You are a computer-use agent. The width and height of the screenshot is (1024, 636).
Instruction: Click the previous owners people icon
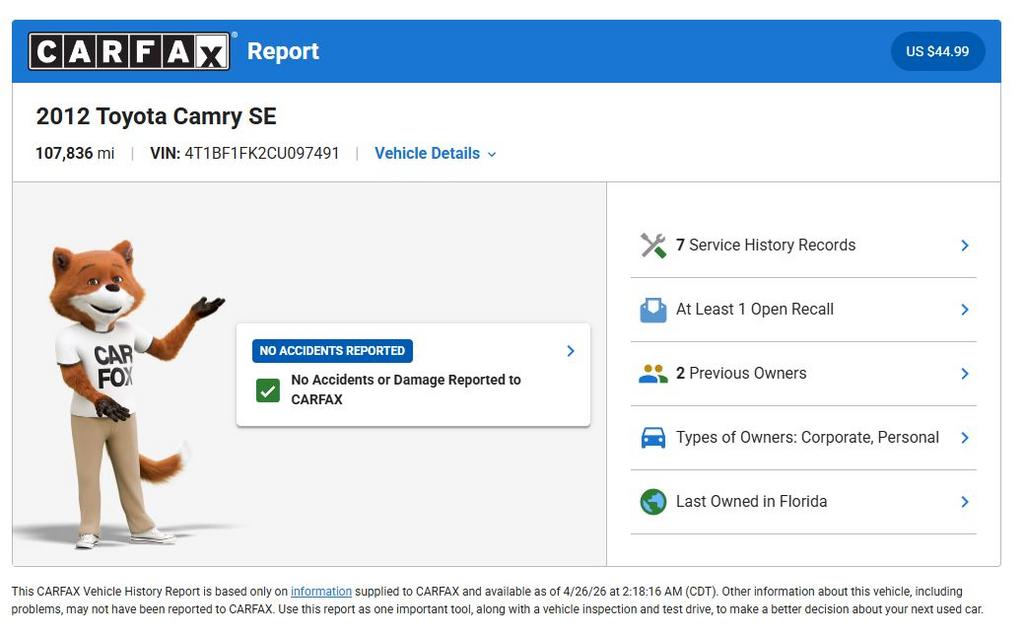[653, 374]
